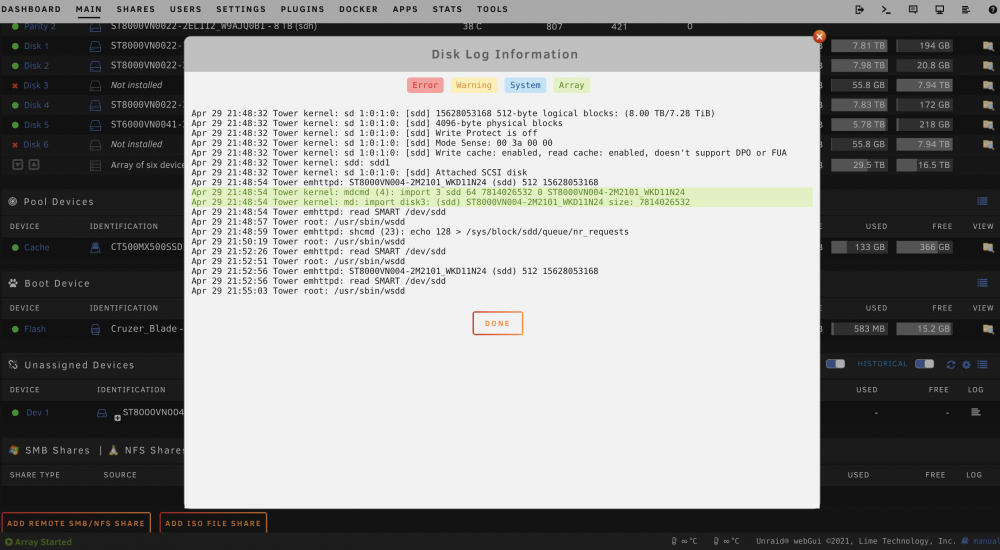Open the Apps menu
This screenshot has height=550, width=1000.
[x=405, y=9]
